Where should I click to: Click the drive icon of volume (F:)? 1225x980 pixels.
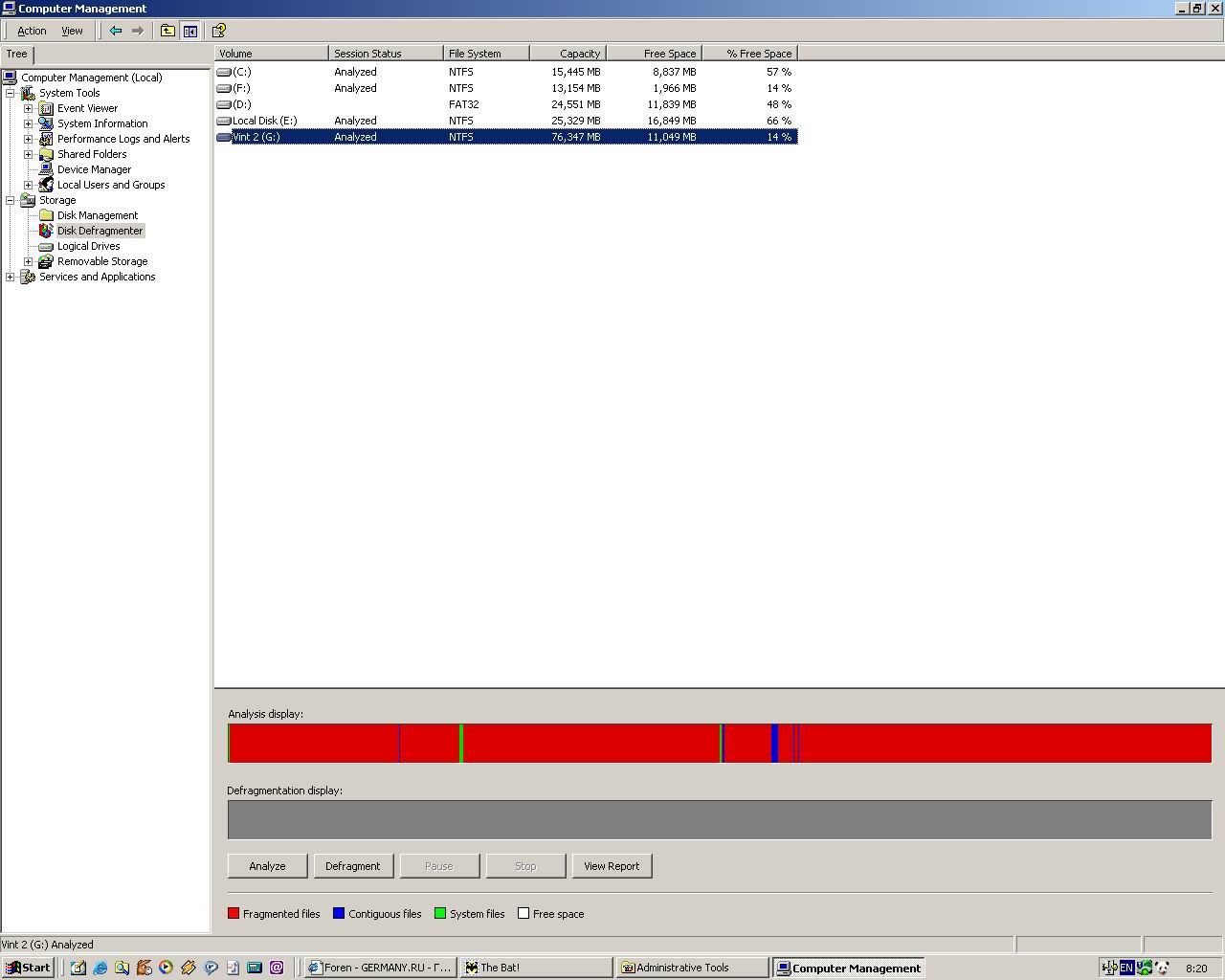coord(224,88)
